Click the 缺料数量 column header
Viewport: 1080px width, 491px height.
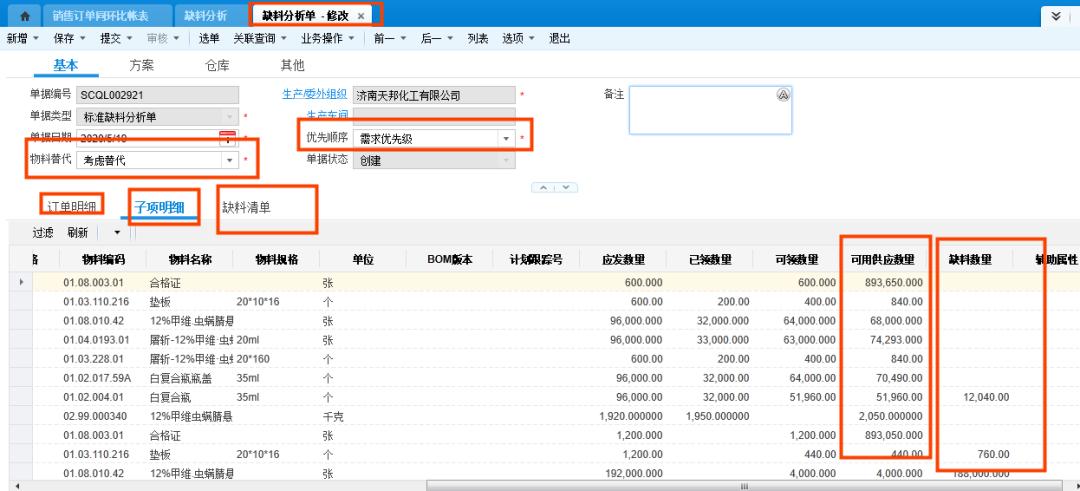[x=970, y=260]
